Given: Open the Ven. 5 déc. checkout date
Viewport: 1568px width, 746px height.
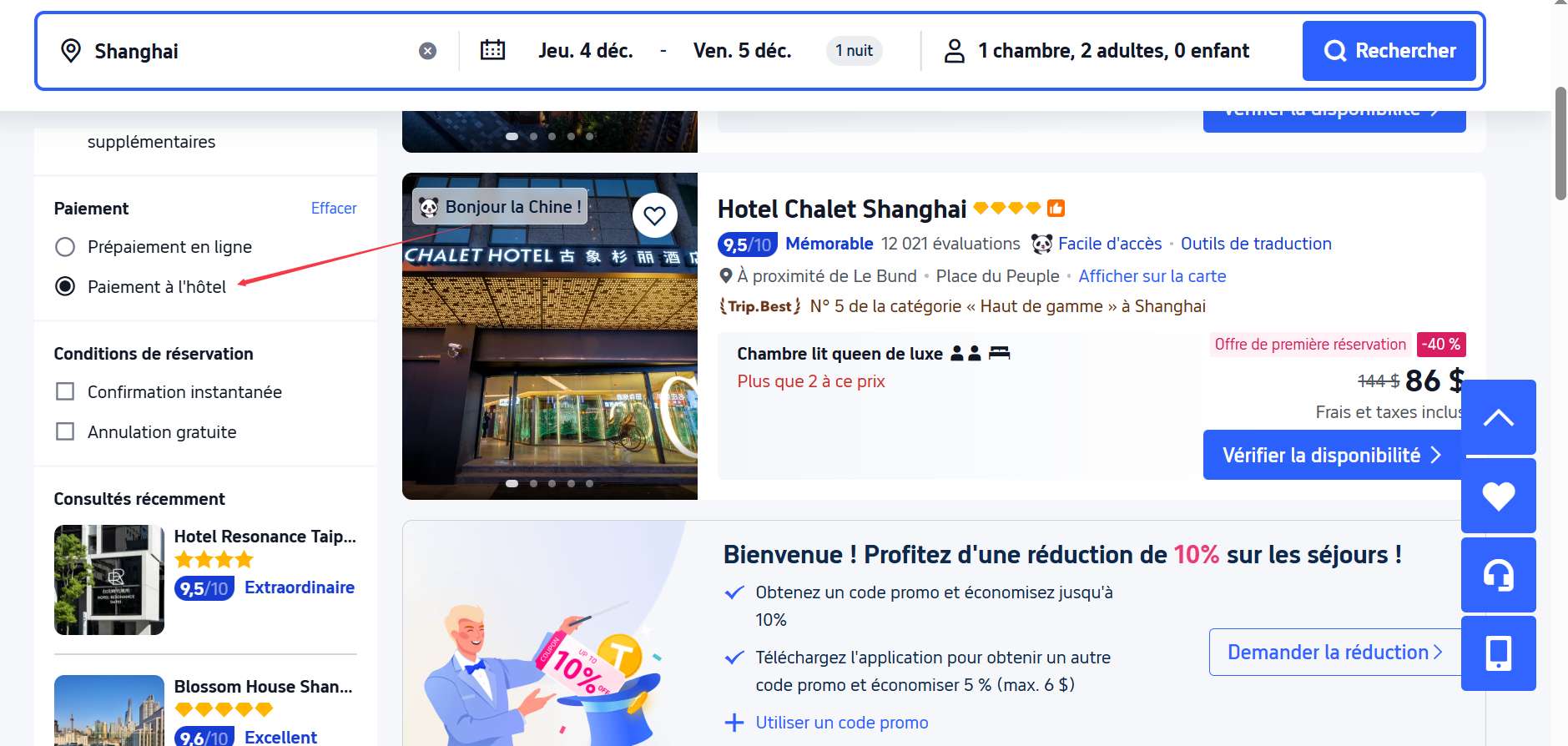Looking at the screenshot, I should 742,51.
